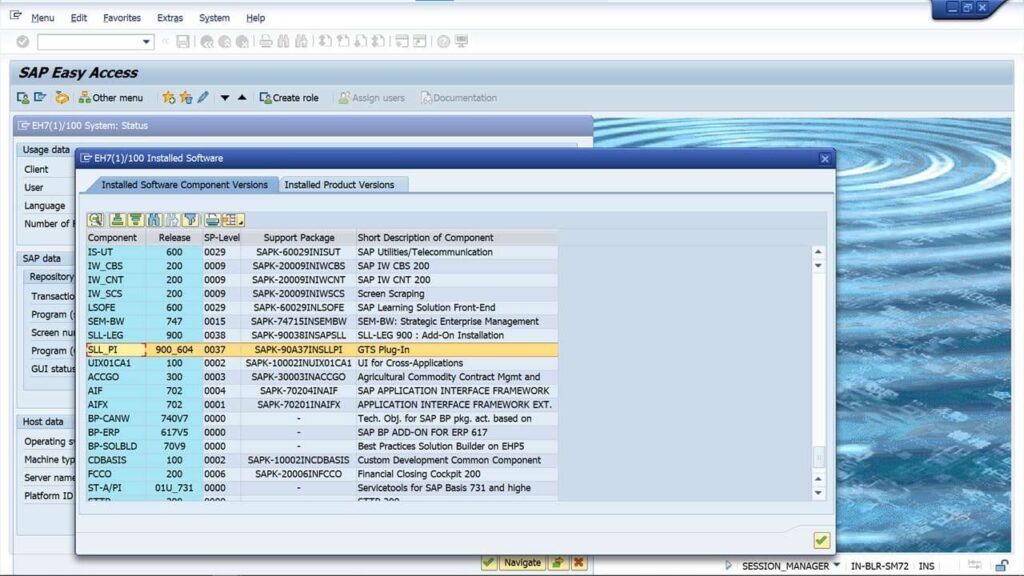Select the find (binoculars) icon in the dialog
The height and width of the screenshot is (576, 1024).
(153, 219)
